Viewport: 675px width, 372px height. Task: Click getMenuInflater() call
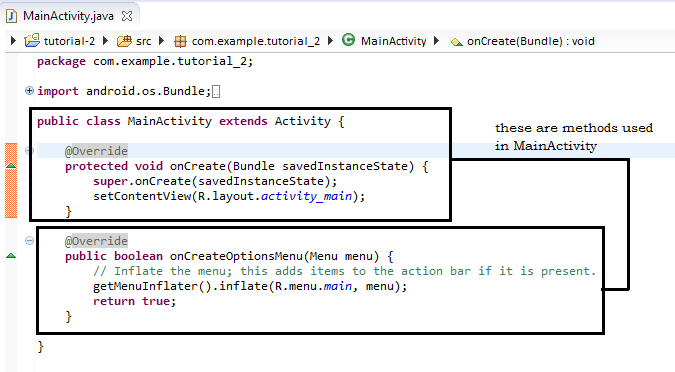[152, 286]
